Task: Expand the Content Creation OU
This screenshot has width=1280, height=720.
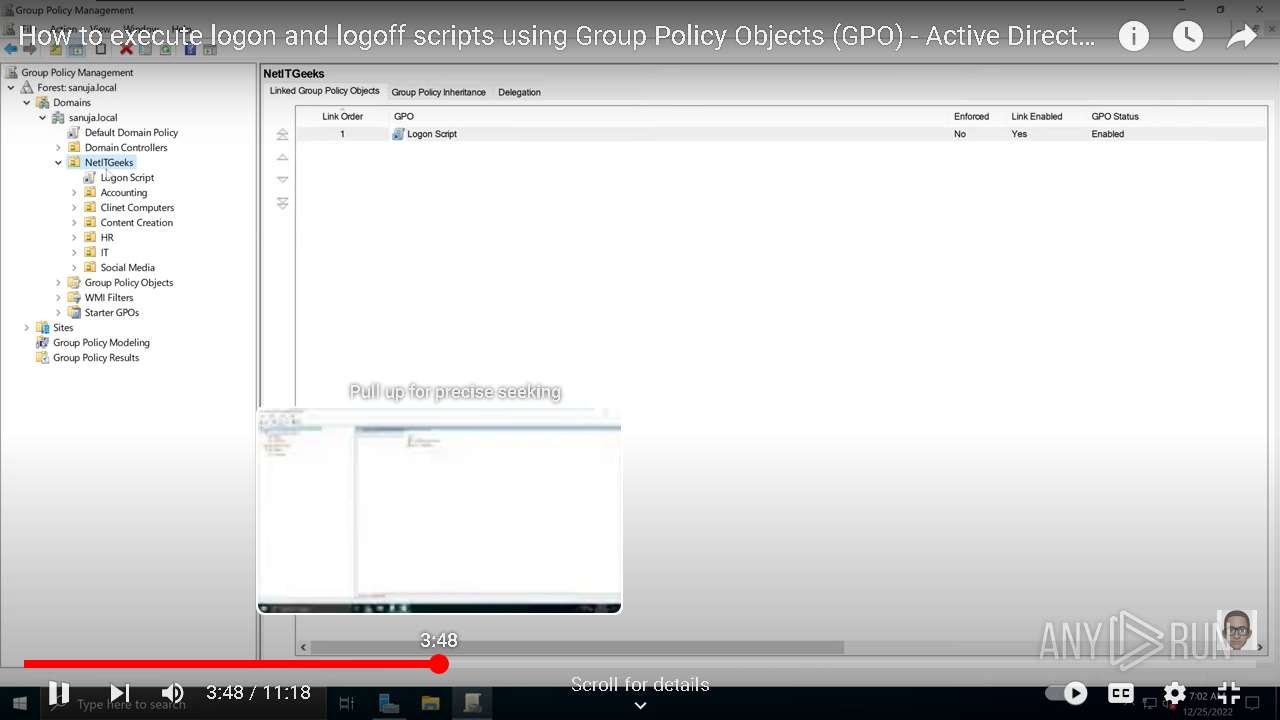Action: click(75, 223)
